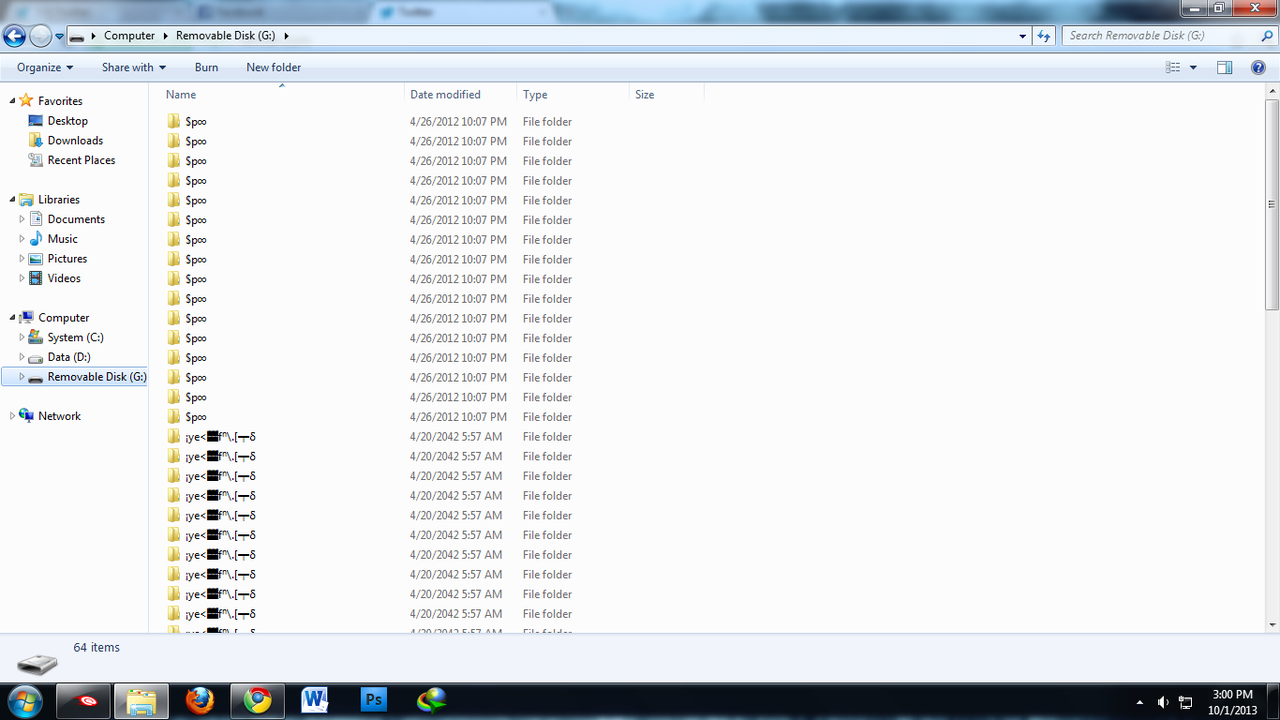Open the Videos library

tap(64, 278)
